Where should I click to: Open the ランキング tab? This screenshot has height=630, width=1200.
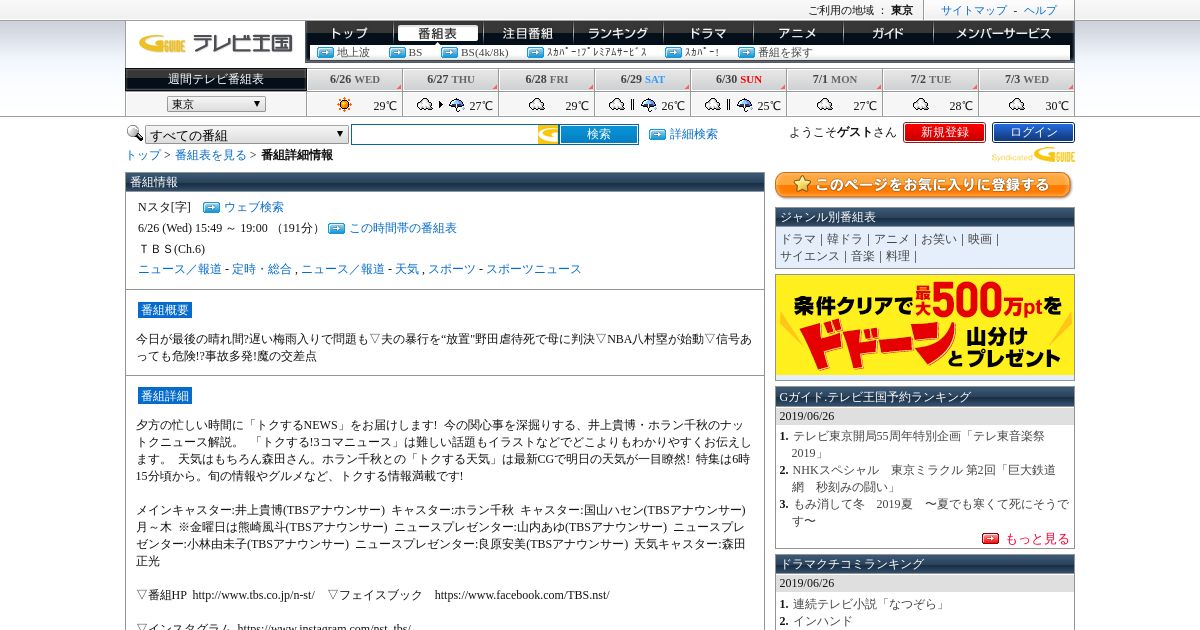pyautogui.click(x=617, y=33)
